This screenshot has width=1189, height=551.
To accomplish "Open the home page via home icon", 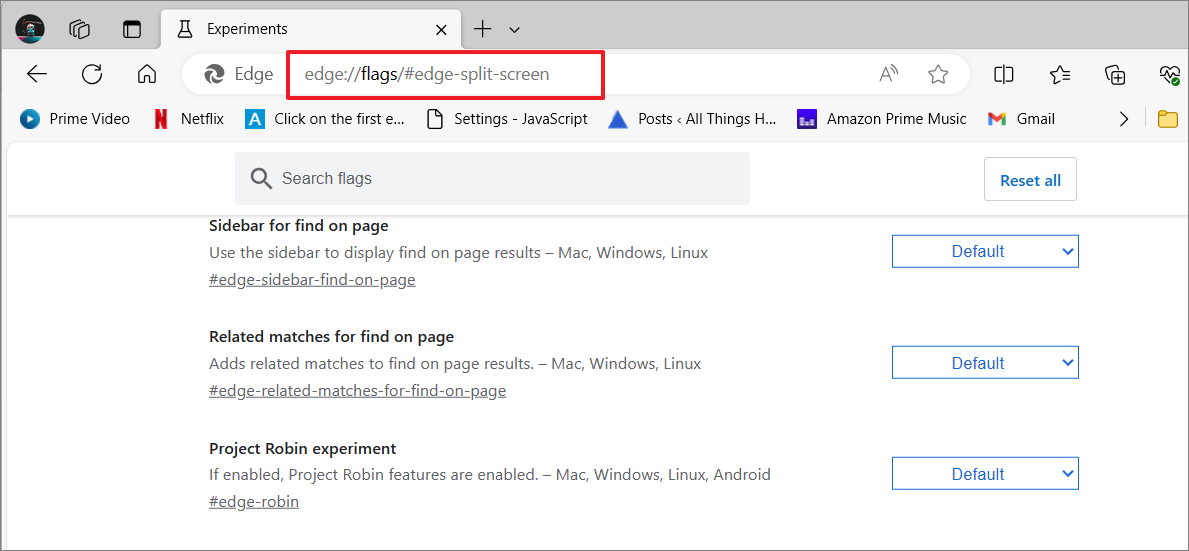I will coord(146,74).
